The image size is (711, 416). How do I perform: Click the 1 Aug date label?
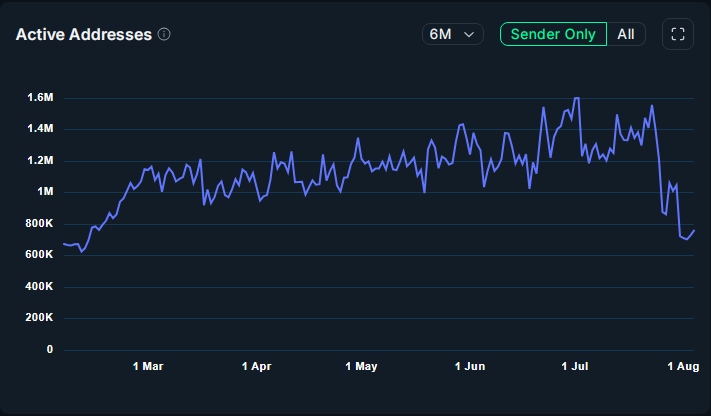(681, 367)
